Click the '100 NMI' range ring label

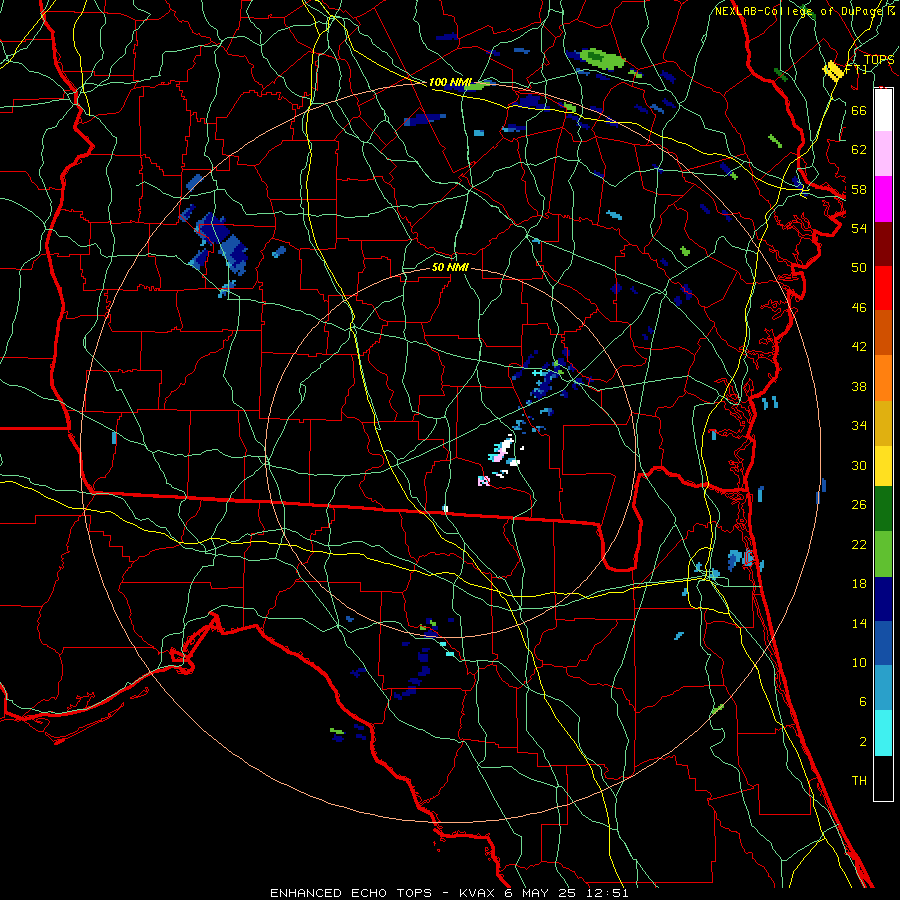449,83
